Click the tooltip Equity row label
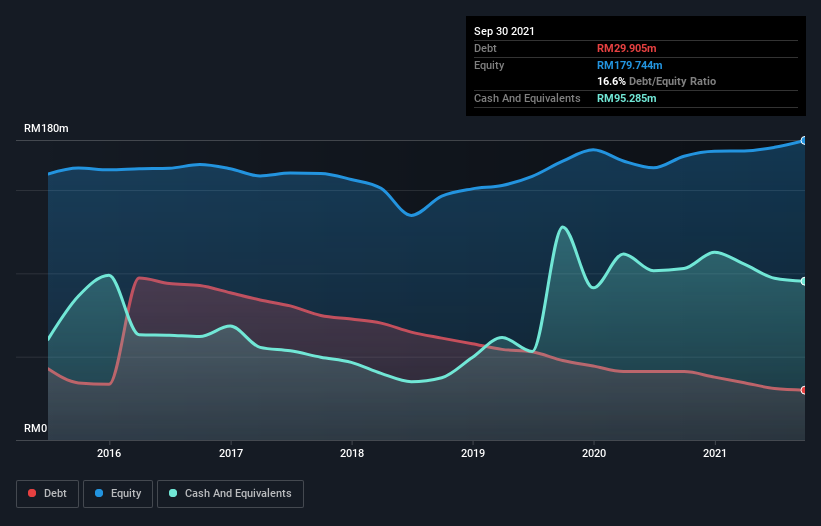 pyautogui.click(x=489, y=65)
